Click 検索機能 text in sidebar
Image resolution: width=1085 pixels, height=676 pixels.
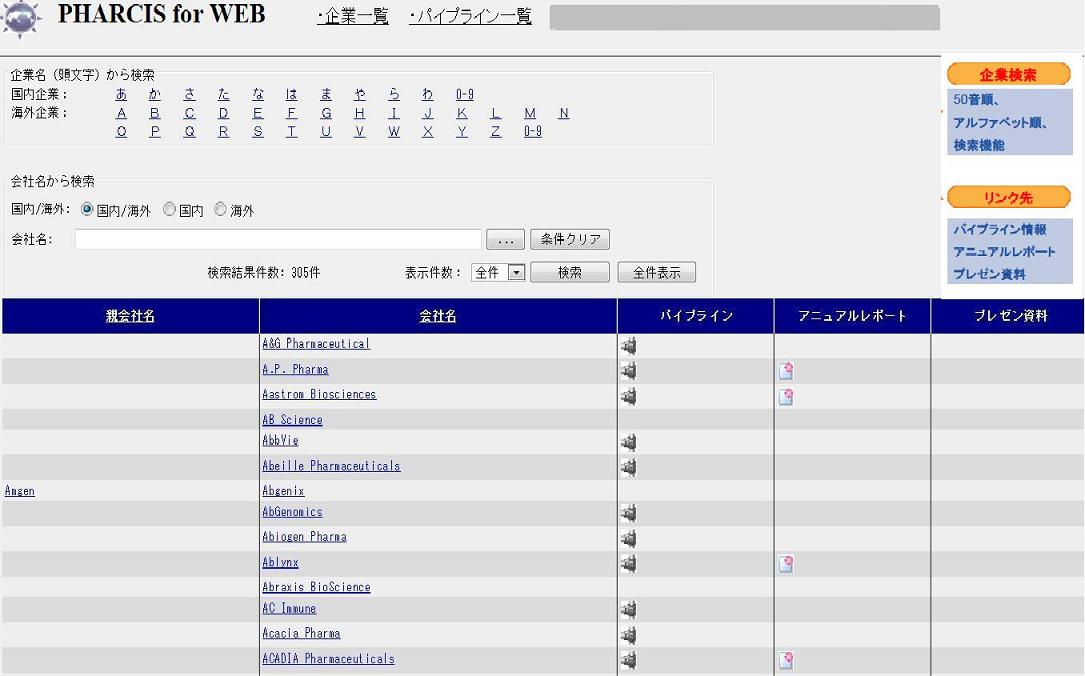[978, 145]
